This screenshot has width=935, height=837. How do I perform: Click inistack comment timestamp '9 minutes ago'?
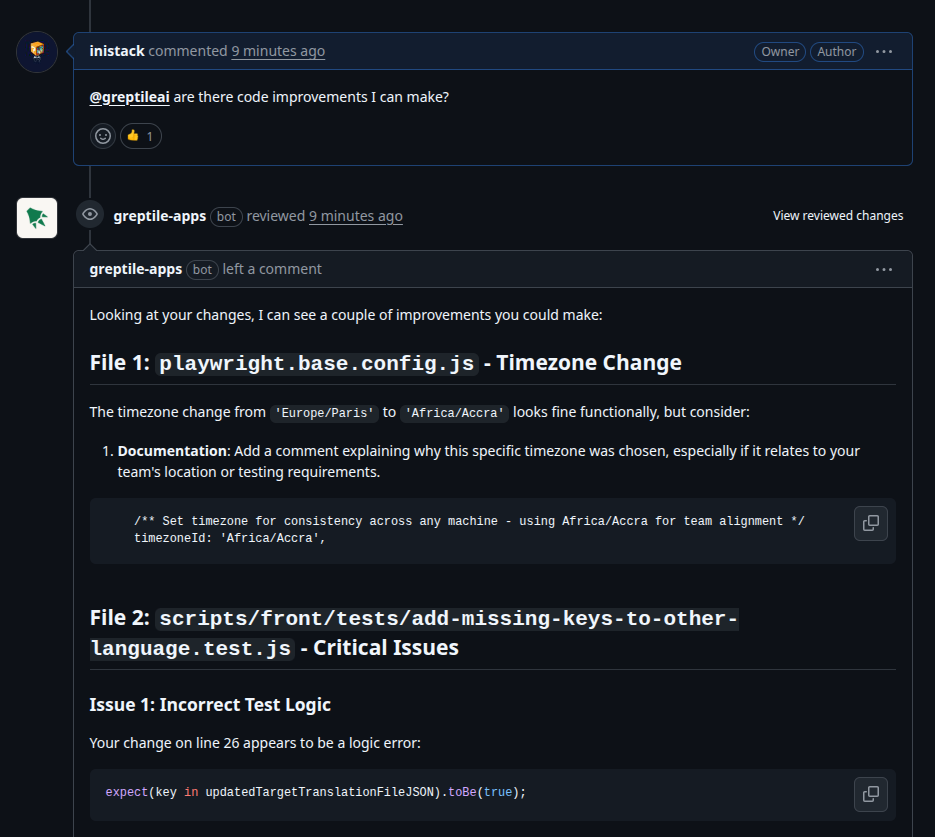tap(278, 51)
